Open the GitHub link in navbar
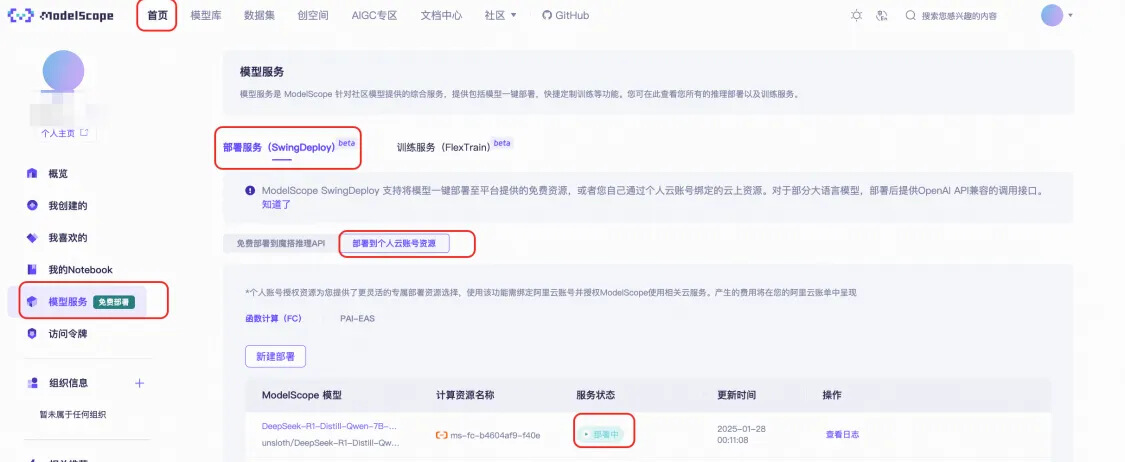 (x=565, y=15)
